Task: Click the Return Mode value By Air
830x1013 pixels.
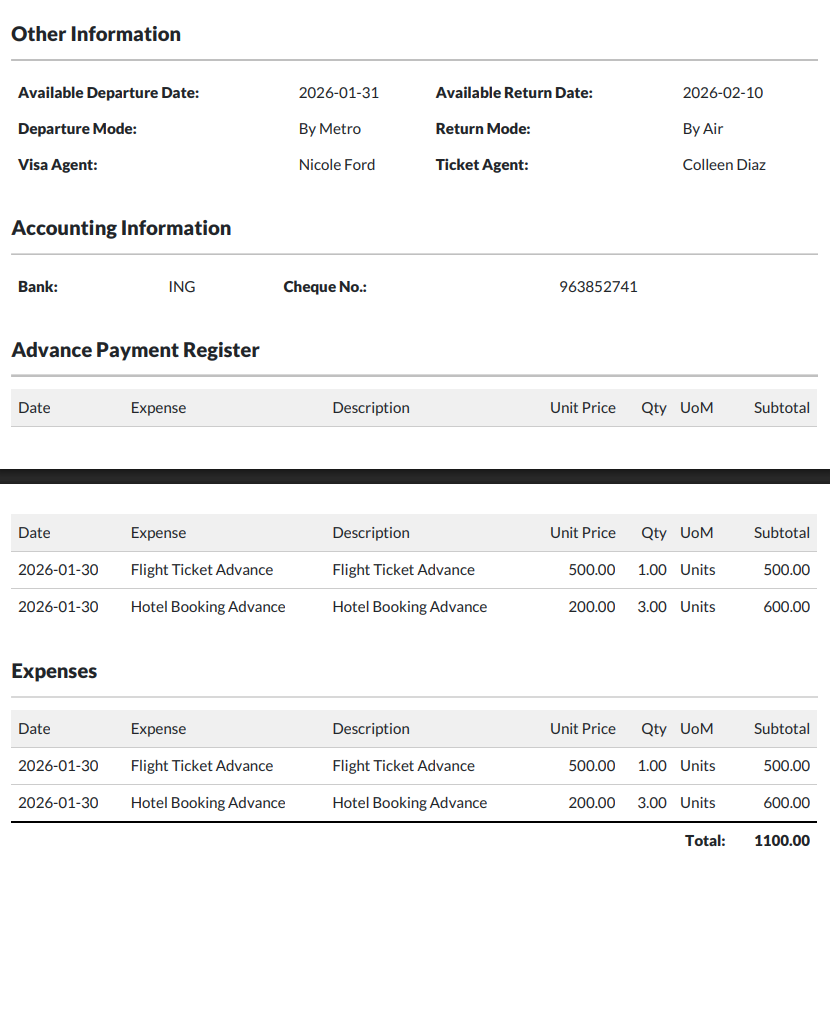Action: 703,129
